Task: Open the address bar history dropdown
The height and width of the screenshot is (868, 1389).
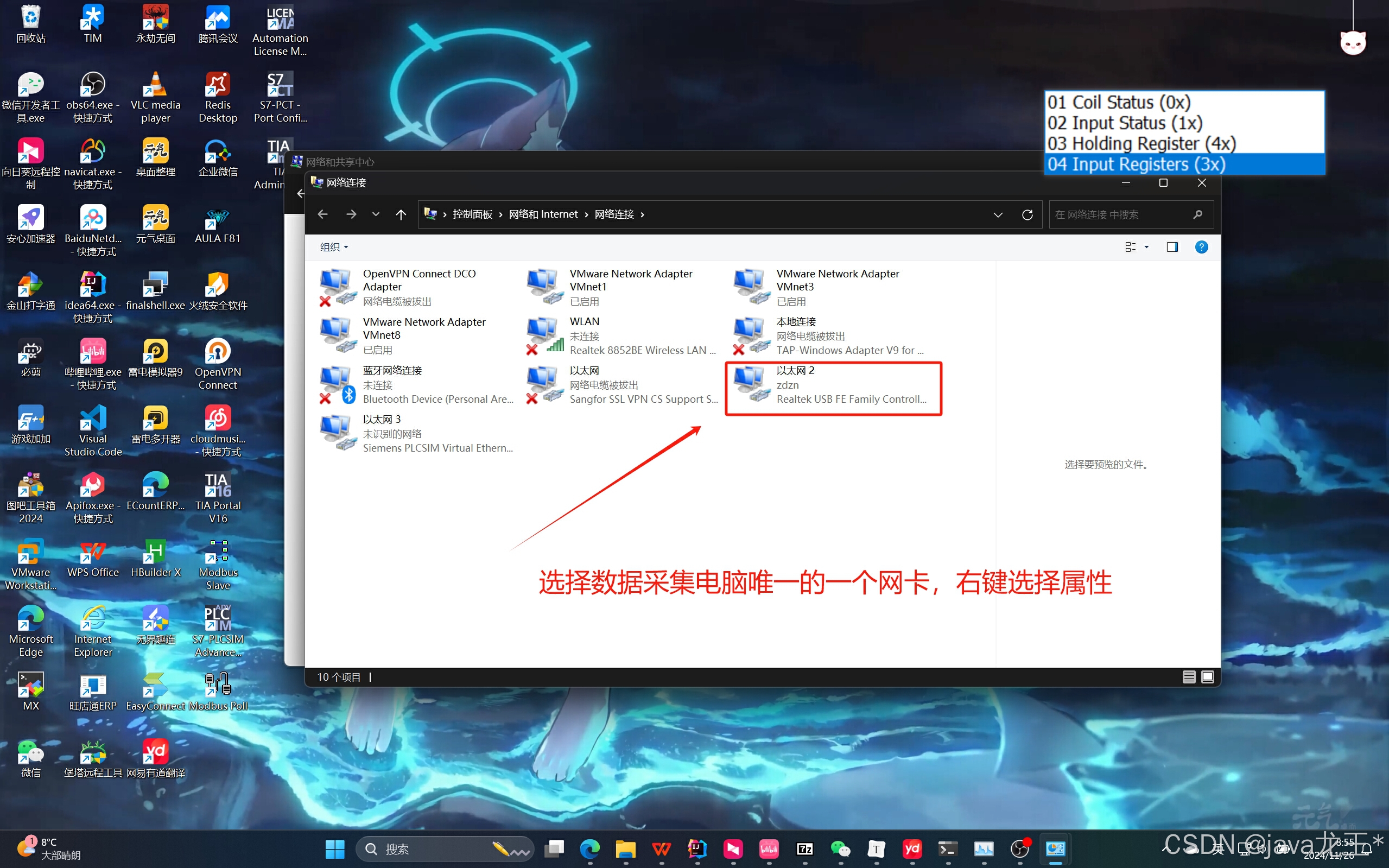Action: pyautogui.click(x=998, y=215)
